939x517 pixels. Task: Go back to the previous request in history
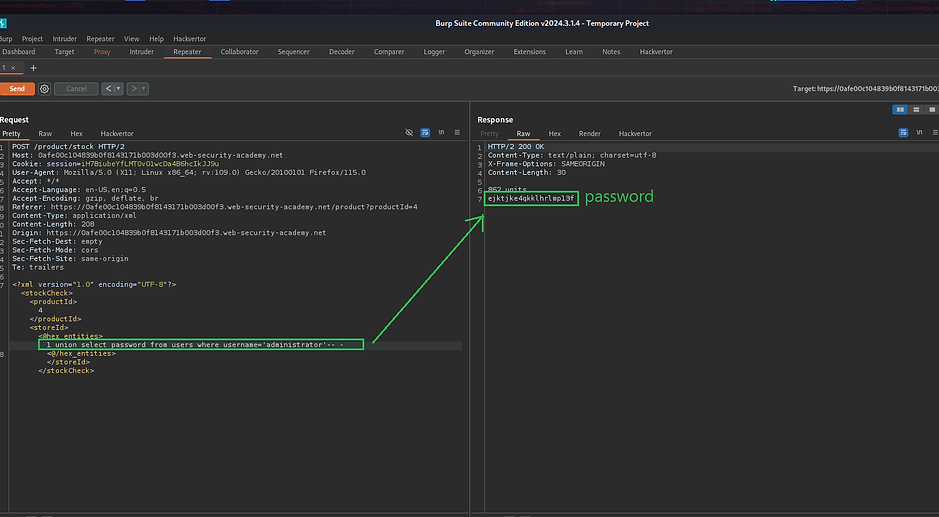109,89
